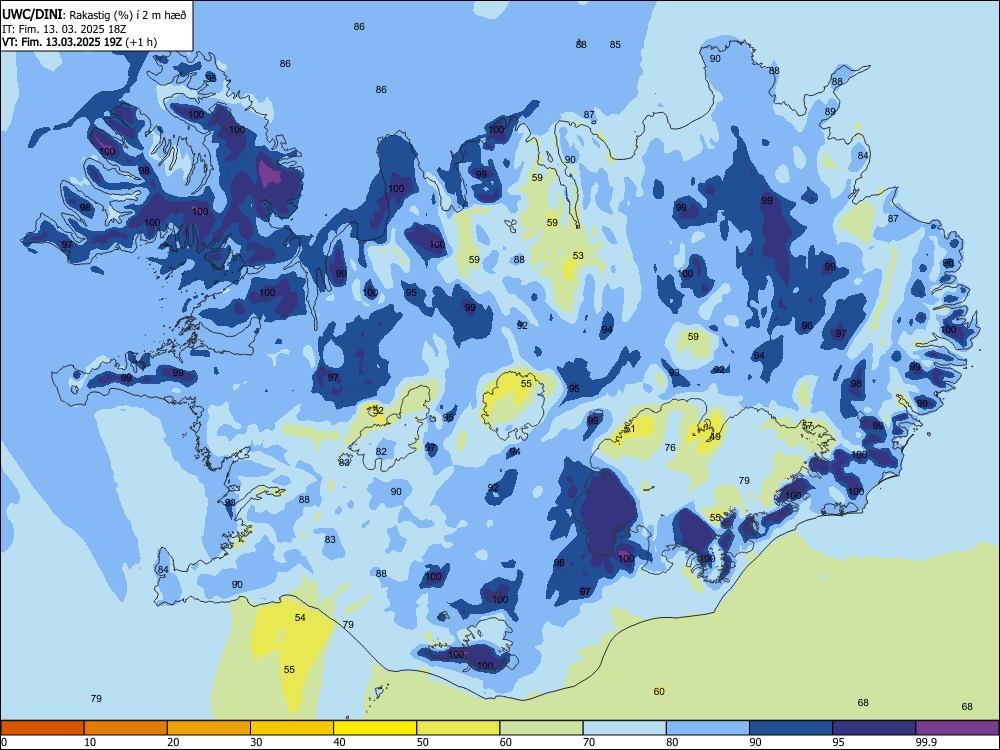Click the '60' value over the southern sea
This screenshot has width=1000, height=750.
(659, 691)
